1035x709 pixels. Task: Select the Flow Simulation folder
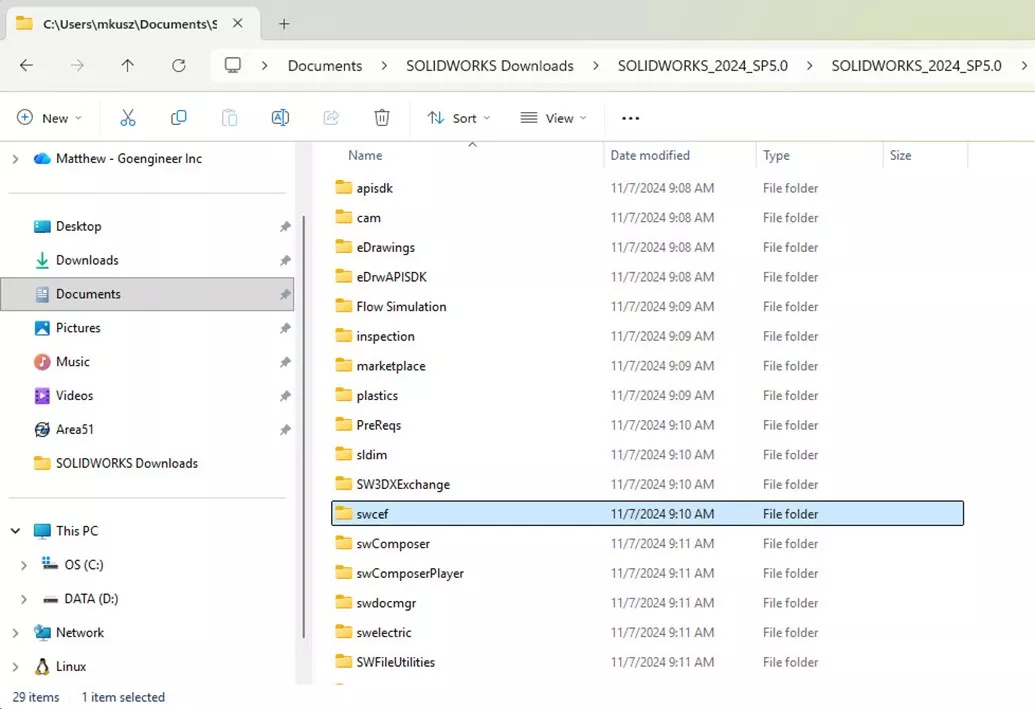(647, 307)
